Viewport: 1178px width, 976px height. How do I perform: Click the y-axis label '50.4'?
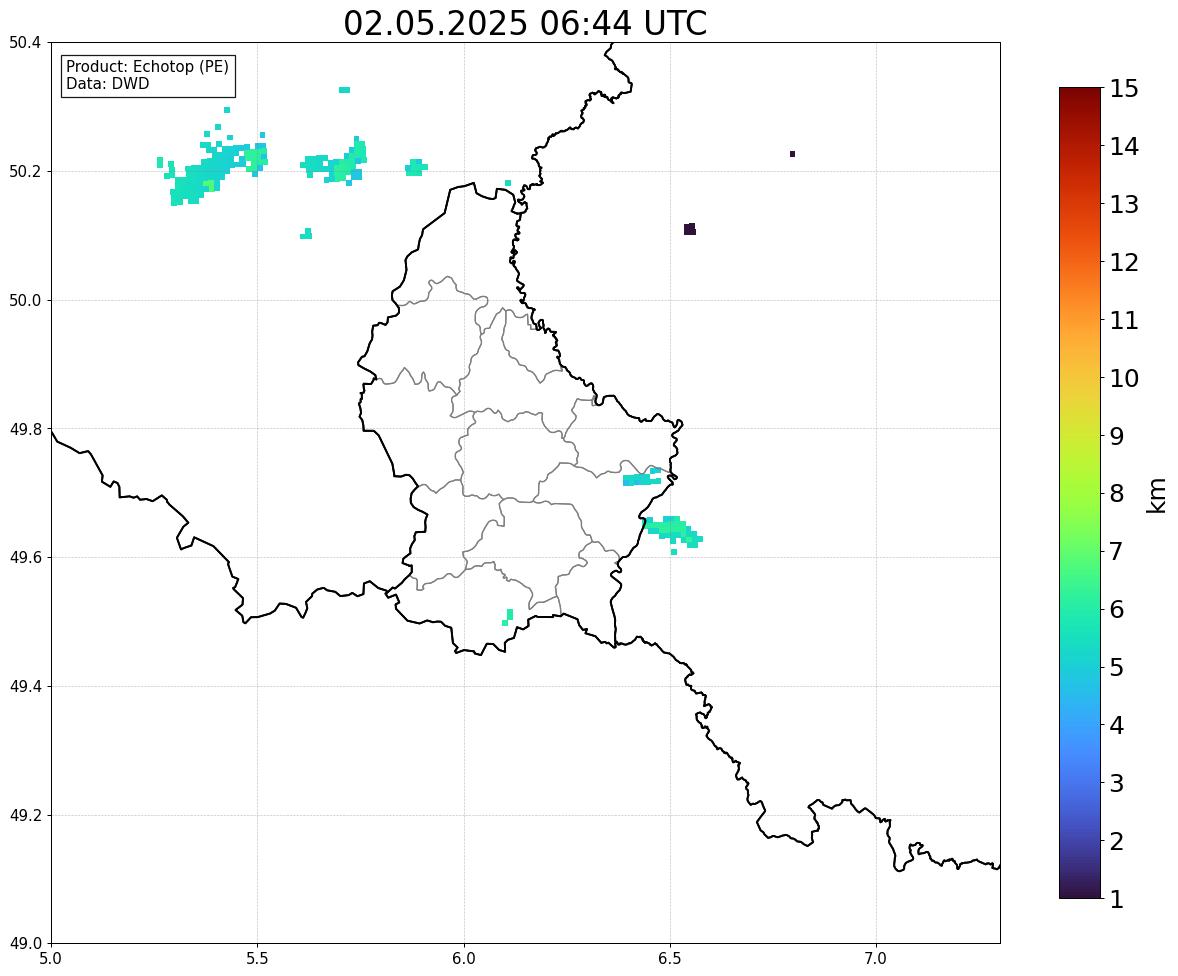25,43
